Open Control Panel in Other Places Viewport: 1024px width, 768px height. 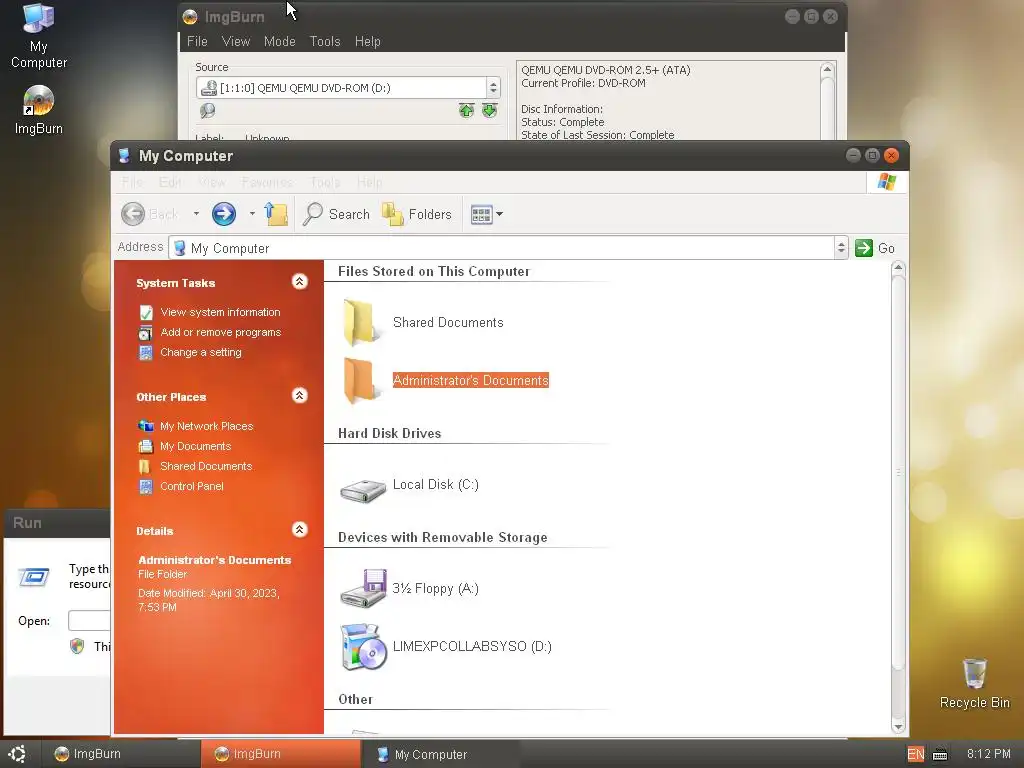[191, 486]
